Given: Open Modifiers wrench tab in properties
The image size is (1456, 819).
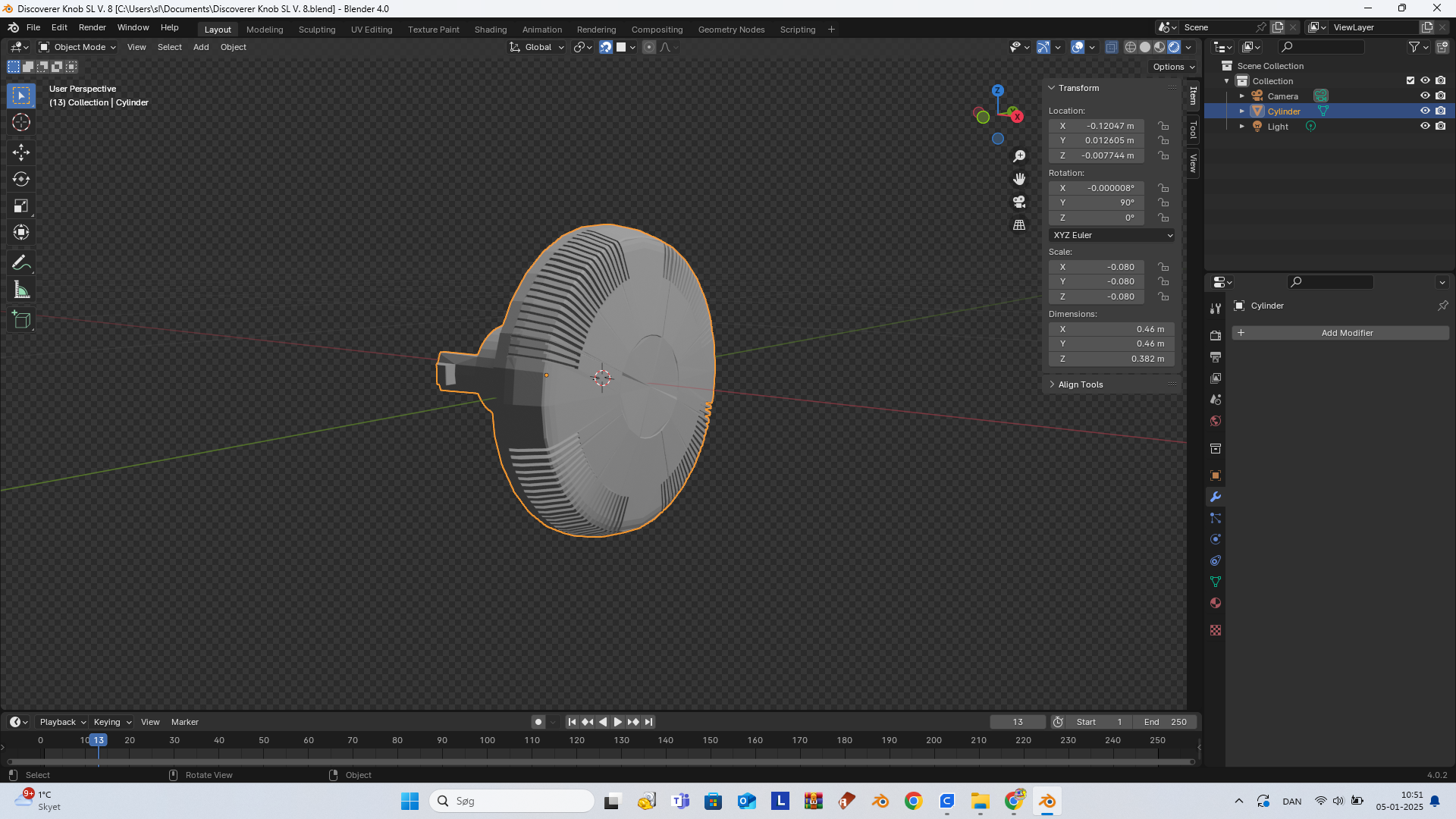Looking at the screenshot, I should tap(1216, 497).
